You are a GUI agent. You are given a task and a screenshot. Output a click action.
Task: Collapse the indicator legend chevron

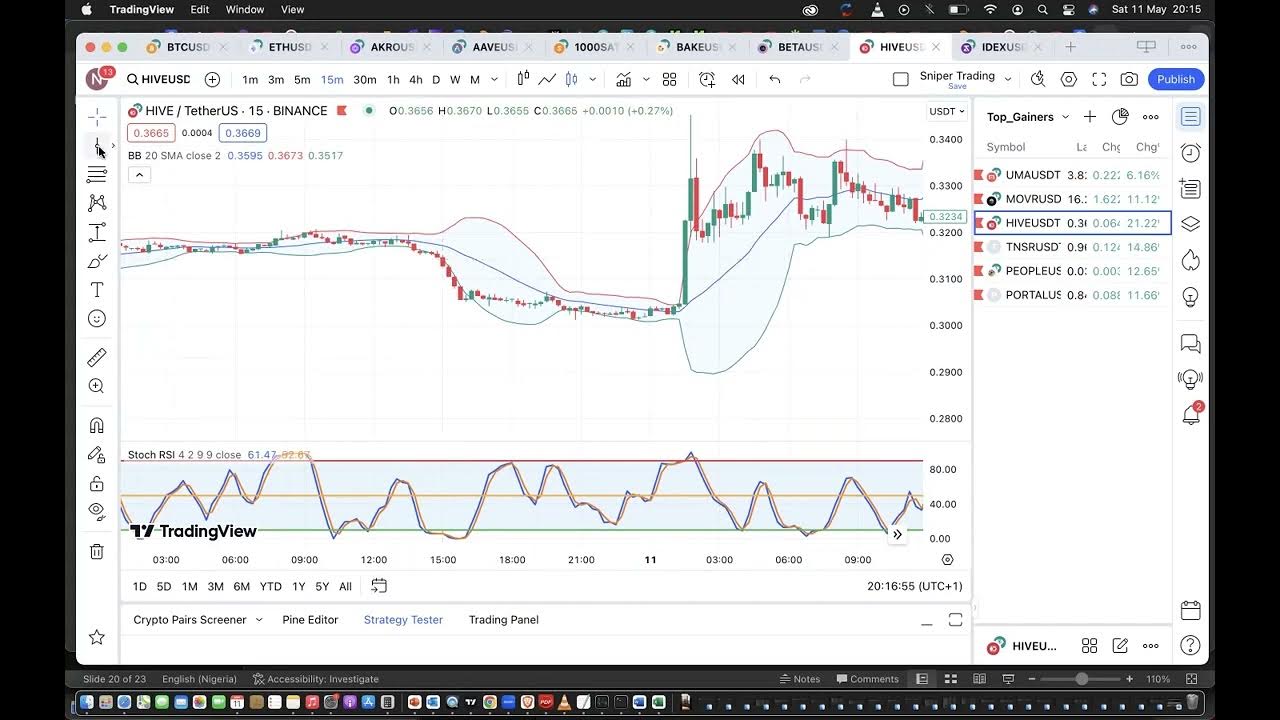pos(139,175)
